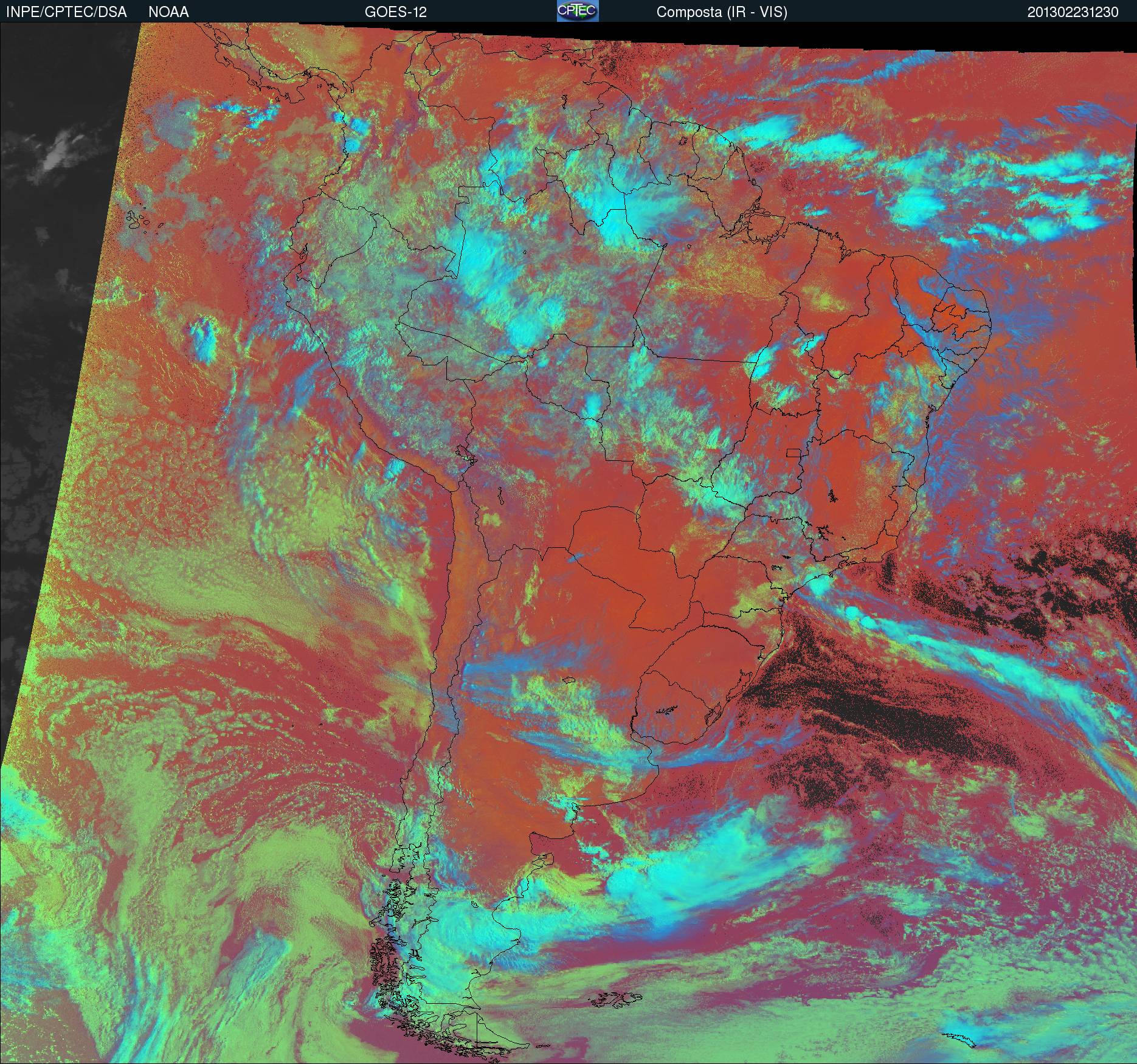The height and width of the screenshot is (1064, 1137).
Task: Click the 201302231230 timestamp
Action: point(1073,12)
